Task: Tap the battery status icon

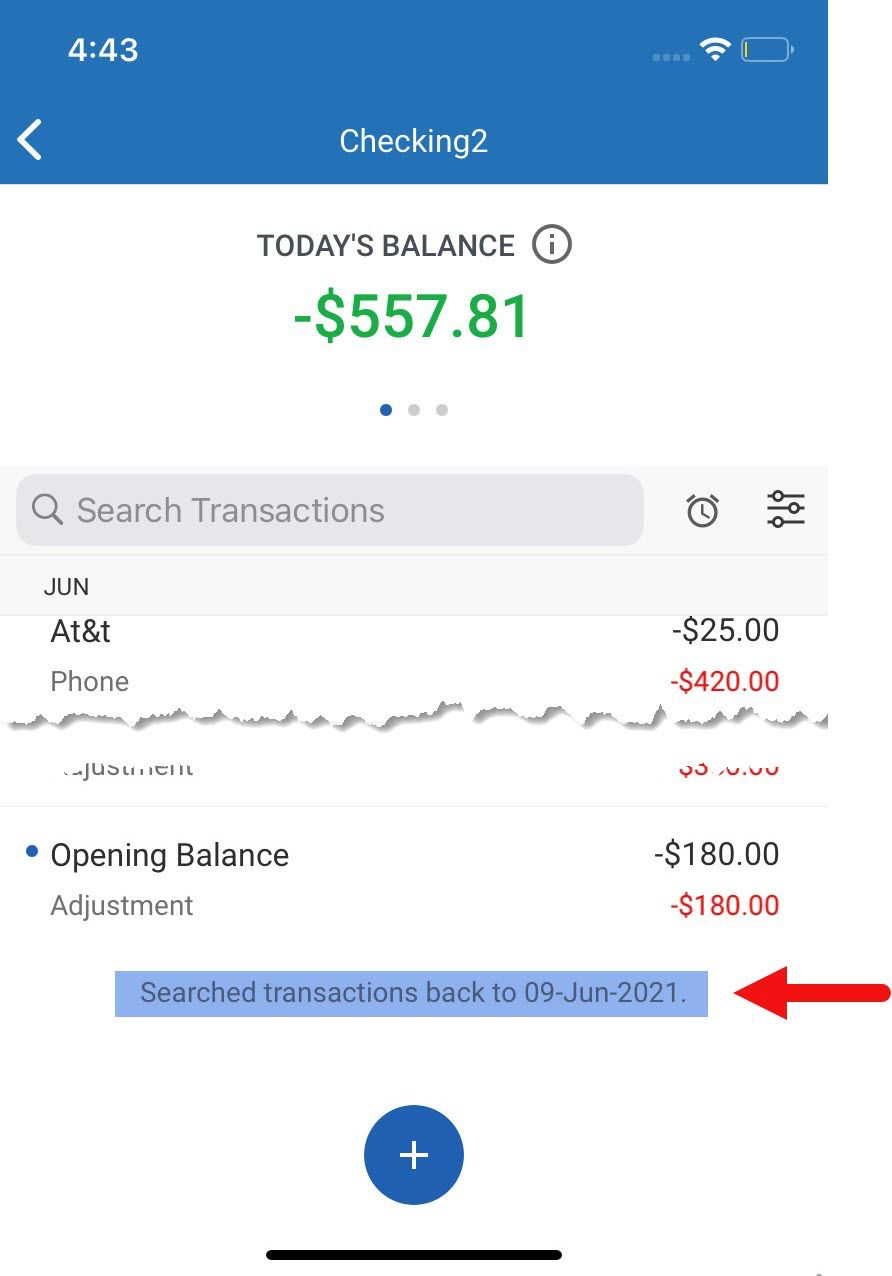Action: 767,49
